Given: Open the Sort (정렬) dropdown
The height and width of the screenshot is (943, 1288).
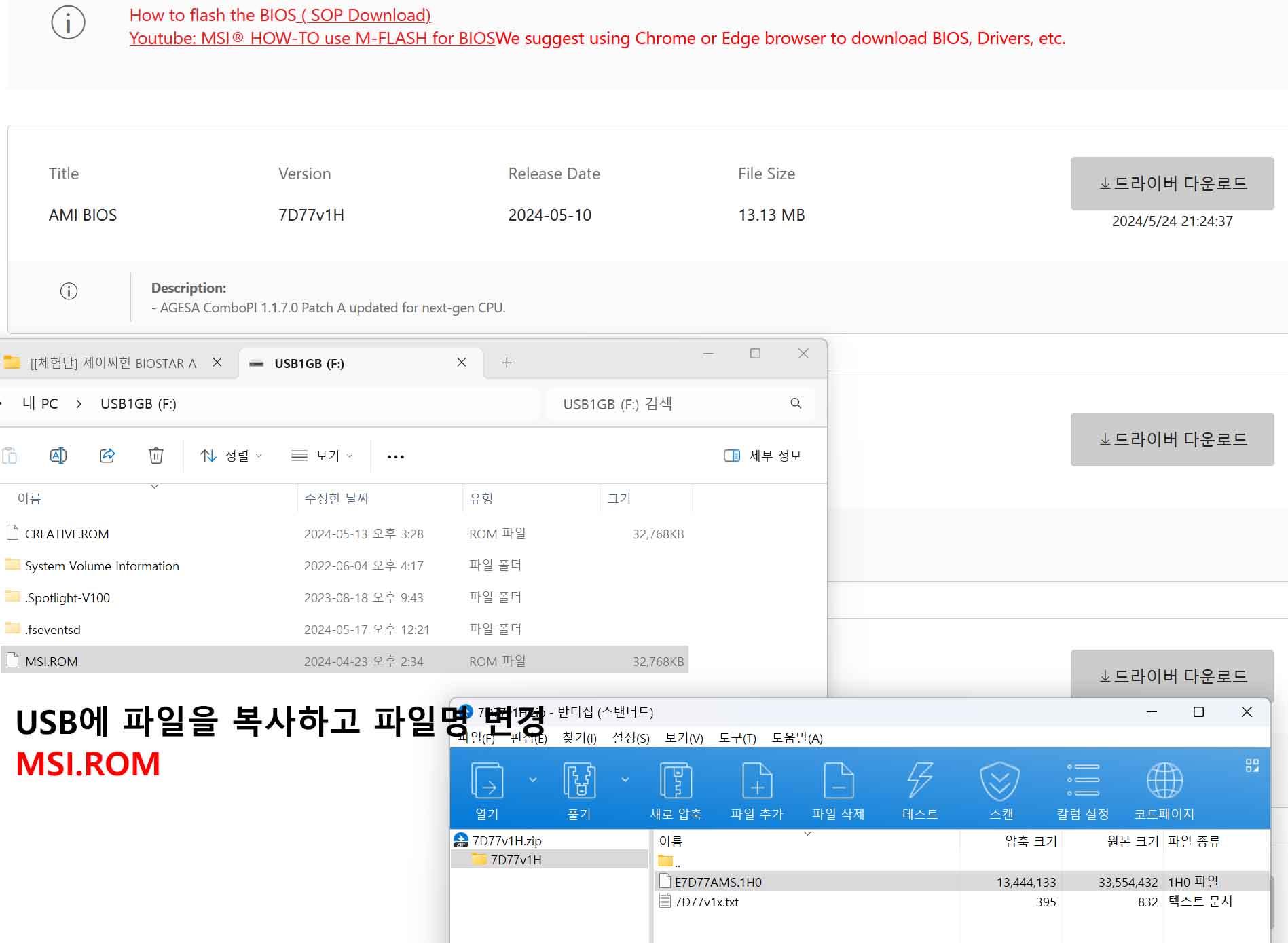Looking at the screenshot, I should tap(232, 456).
